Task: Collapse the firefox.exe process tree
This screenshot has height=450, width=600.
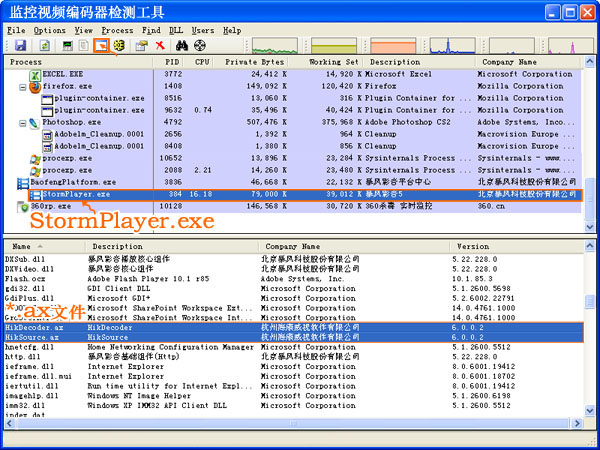Action: point(22,88)
